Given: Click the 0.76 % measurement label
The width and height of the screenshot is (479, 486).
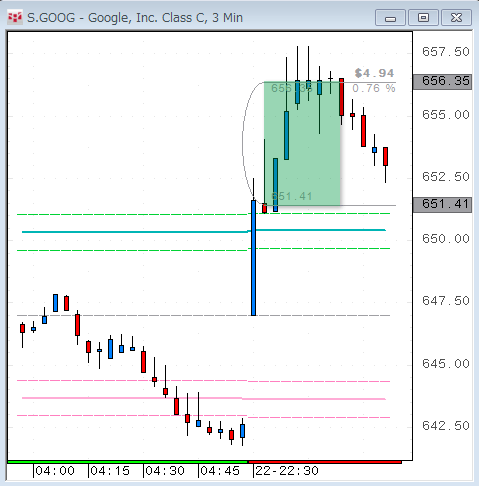Looking at the screenshot, I should point(374,88).
